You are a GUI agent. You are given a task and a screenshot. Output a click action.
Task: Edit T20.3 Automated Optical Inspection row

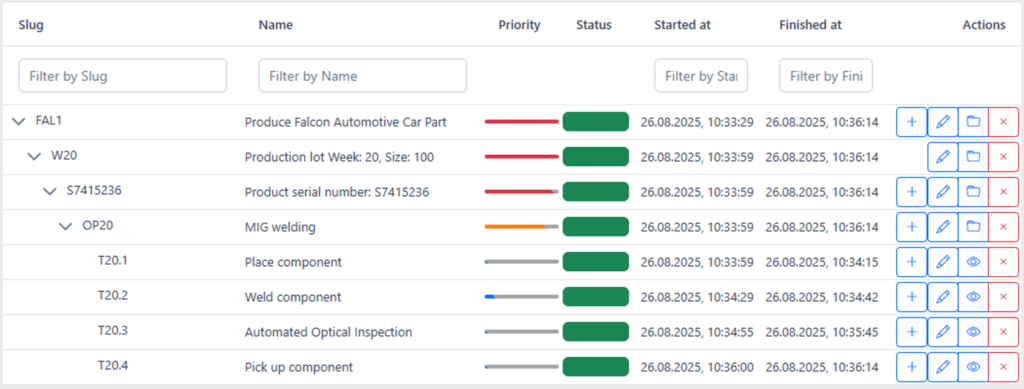pyautogui.click(x=942, y=332)
